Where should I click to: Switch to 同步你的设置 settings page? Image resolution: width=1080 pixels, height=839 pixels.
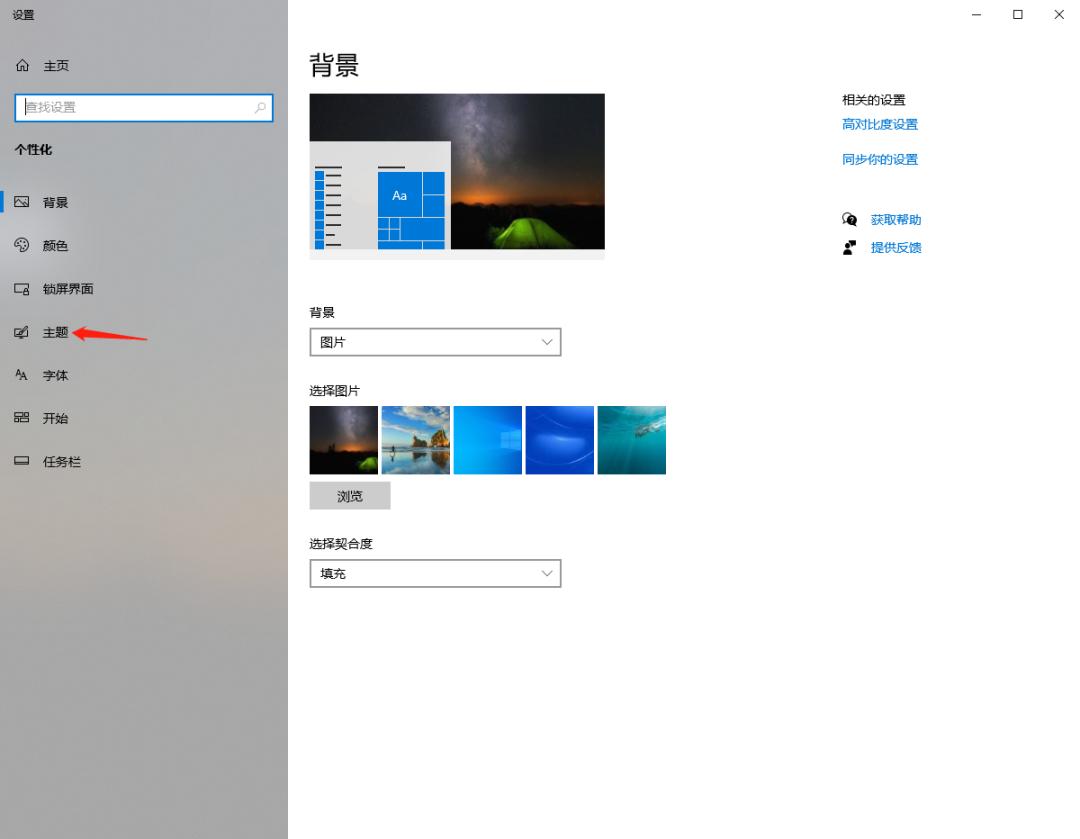(879, 159)
